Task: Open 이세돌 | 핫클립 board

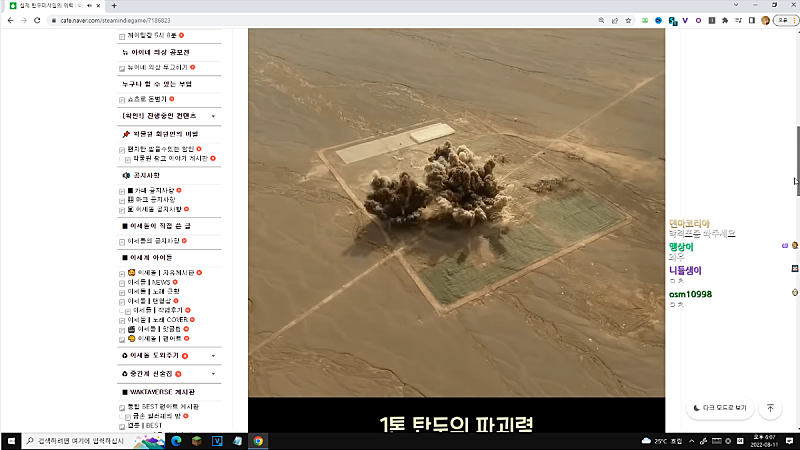Action: tap(159, 329)
